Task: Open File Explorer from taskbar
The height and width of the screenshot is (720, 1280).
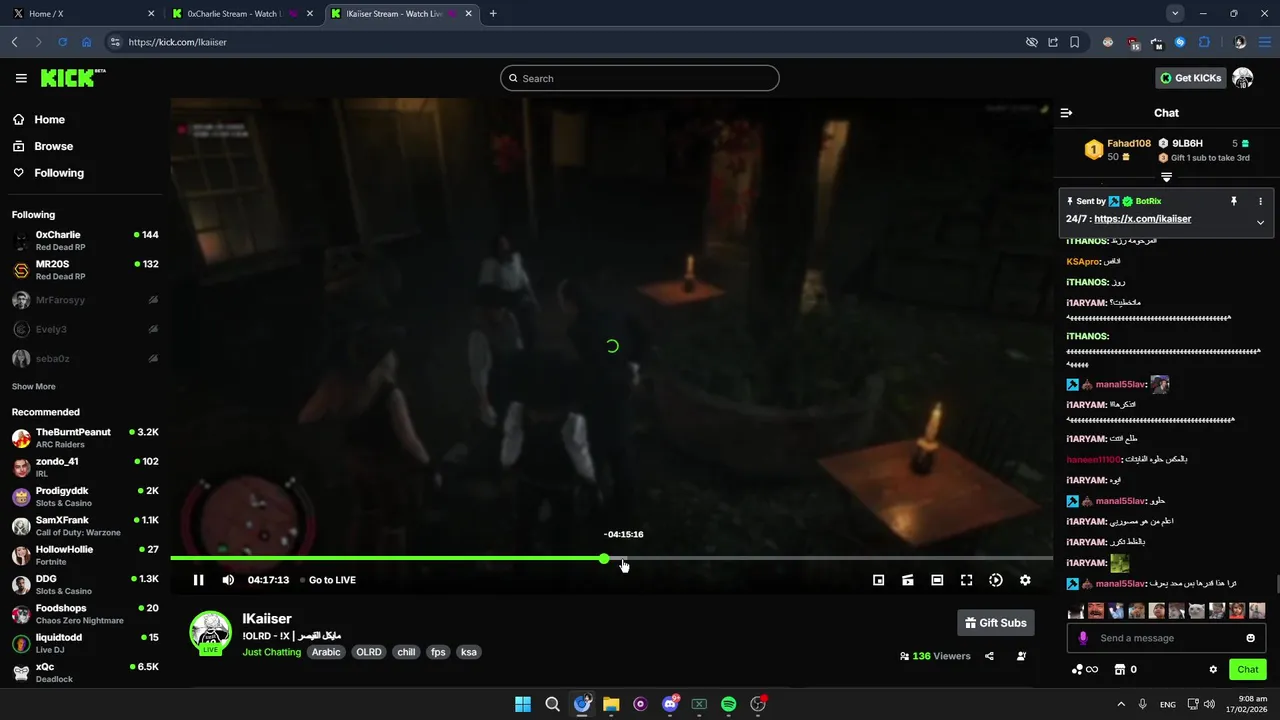Action: 611,704
